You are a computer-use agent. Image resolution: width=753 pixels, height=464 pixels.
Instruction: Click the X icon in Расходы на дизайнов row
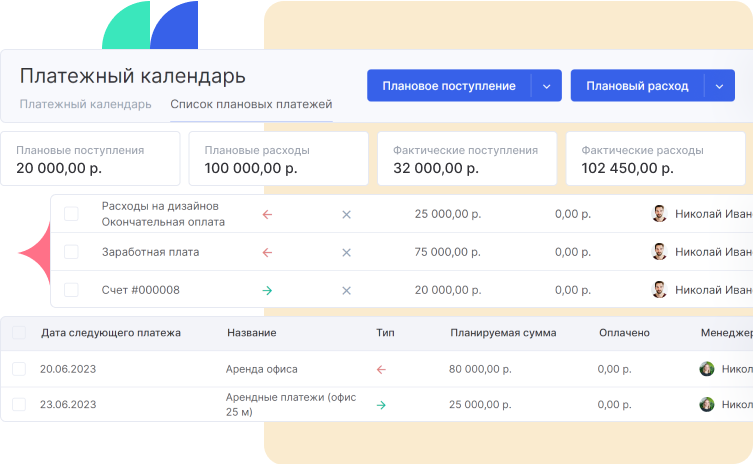tap(346, 214)
